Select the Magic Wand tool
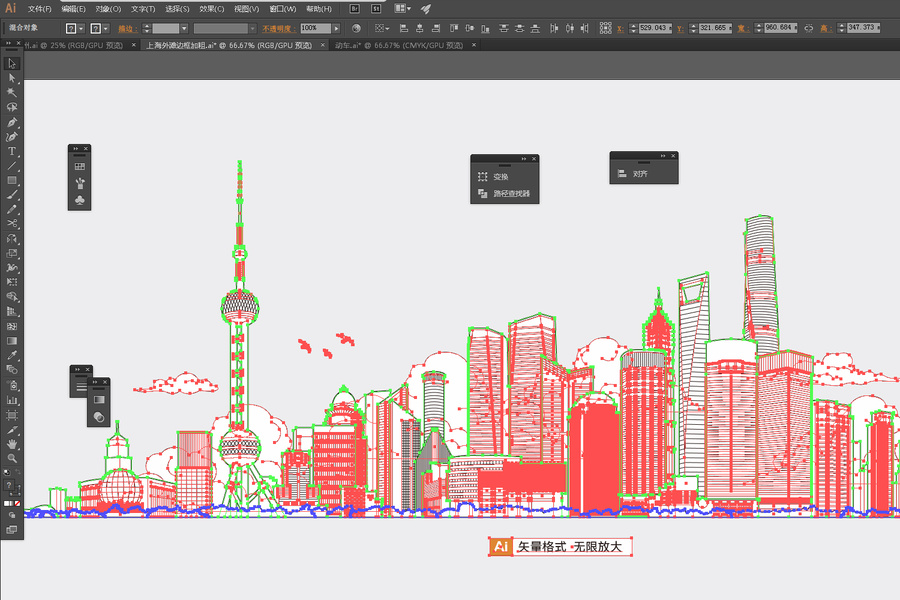The height and width of the screenshot is (600, 900). click(11, 92)
